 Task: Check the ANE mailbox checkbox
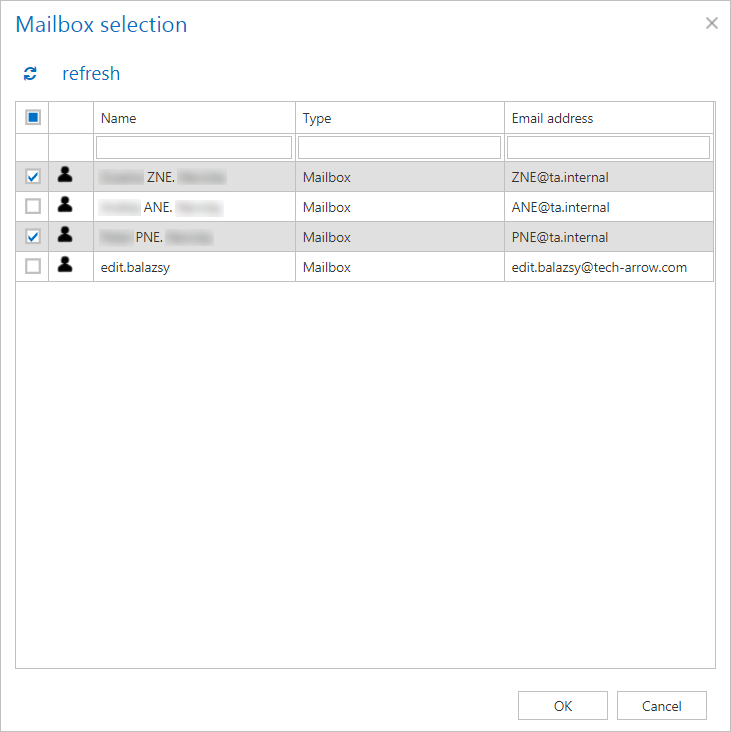[33, 207]
